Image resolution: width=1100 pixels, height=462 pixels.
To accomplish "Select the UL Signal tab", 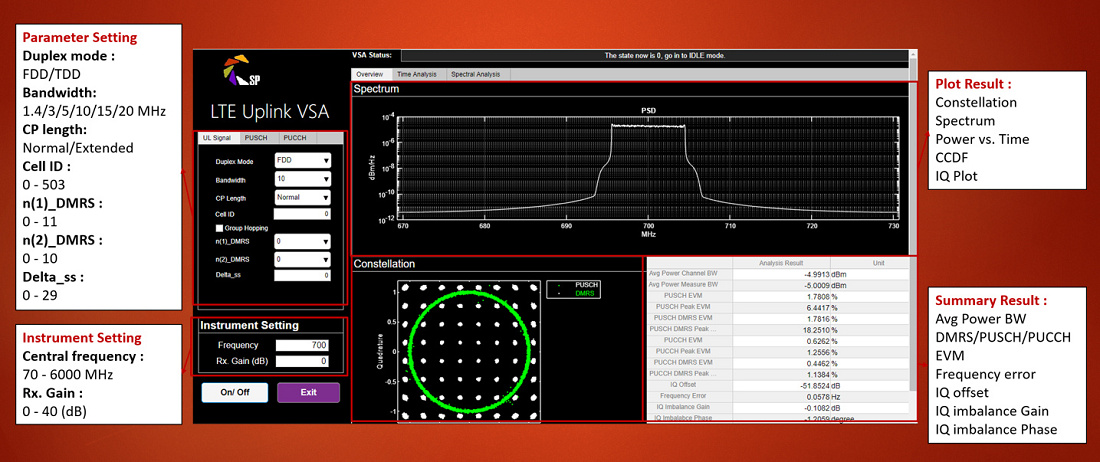I will (x=217, y=138).
